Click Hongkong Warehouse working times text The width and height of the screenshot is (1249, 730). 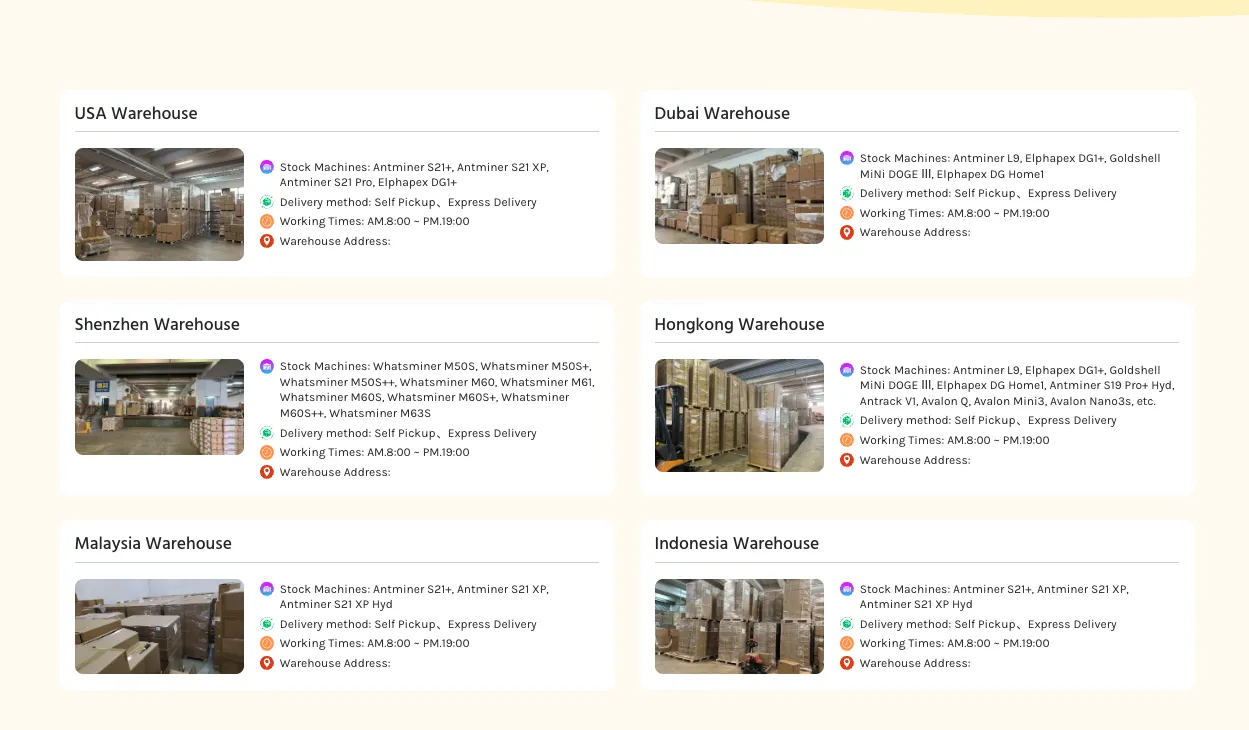click(x=954, y=440)
